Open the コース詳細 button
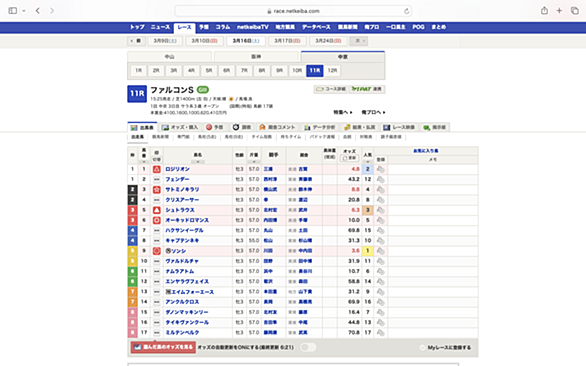 [x=331, y=89]
